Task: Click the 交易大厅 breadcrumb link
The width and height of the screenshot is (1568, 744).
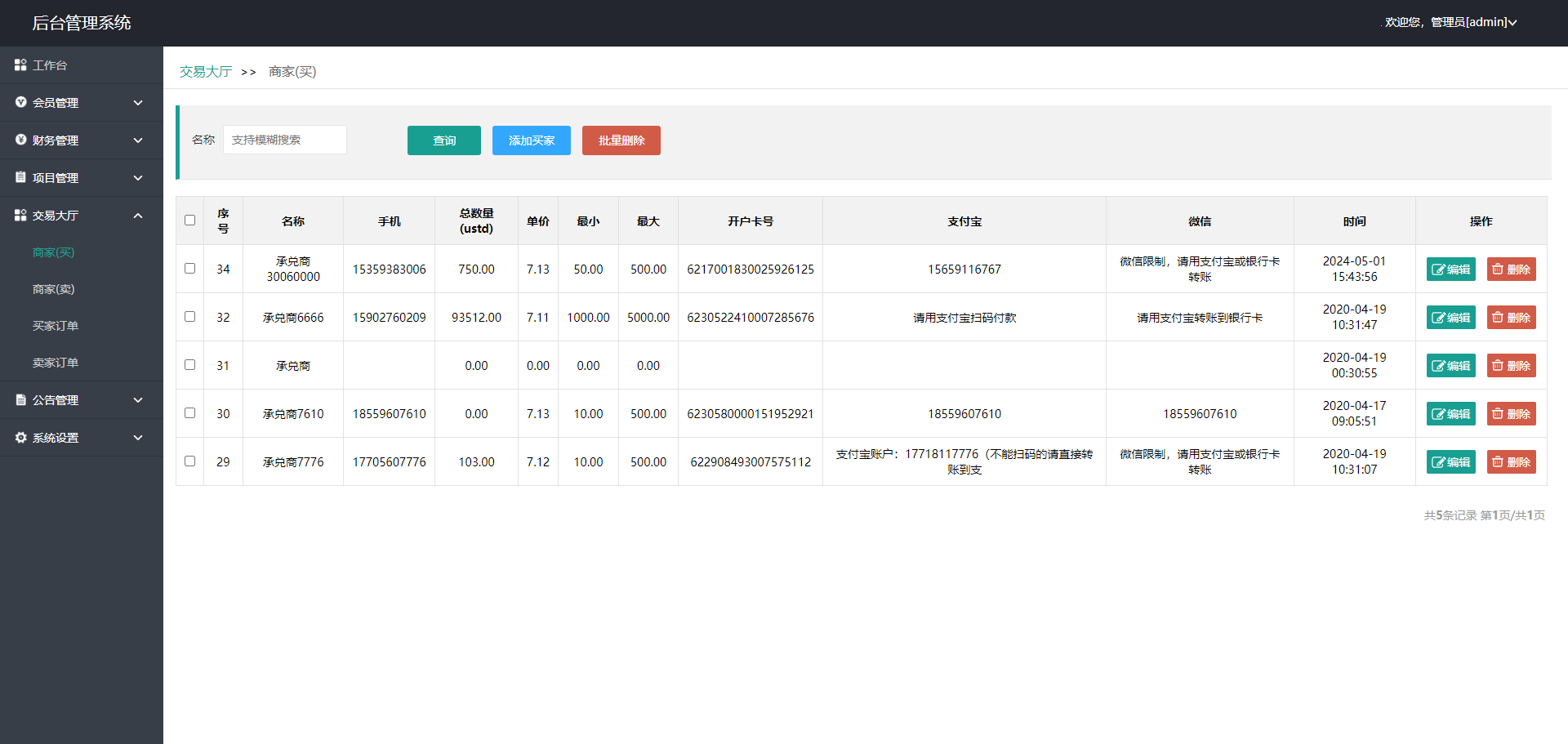Action: (206, 72)
